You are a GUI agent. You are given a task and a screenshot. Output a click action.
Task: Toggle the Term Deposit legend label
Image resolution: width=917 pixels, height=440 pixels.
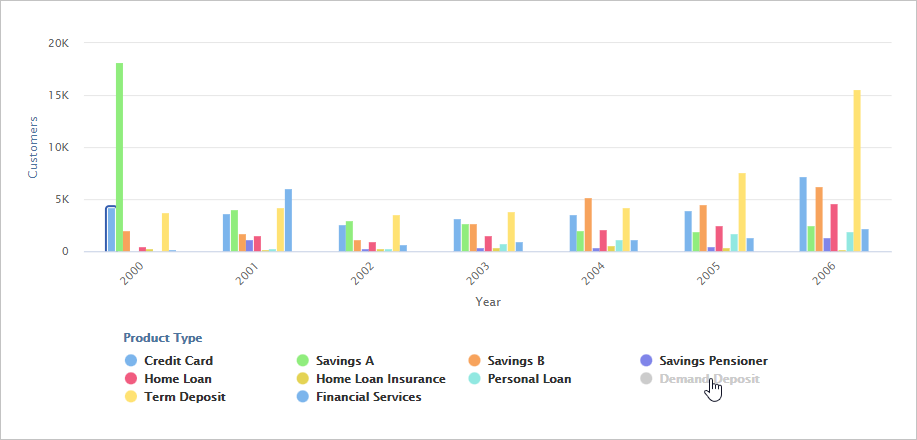pyautogui.click(x=184, y=397)
